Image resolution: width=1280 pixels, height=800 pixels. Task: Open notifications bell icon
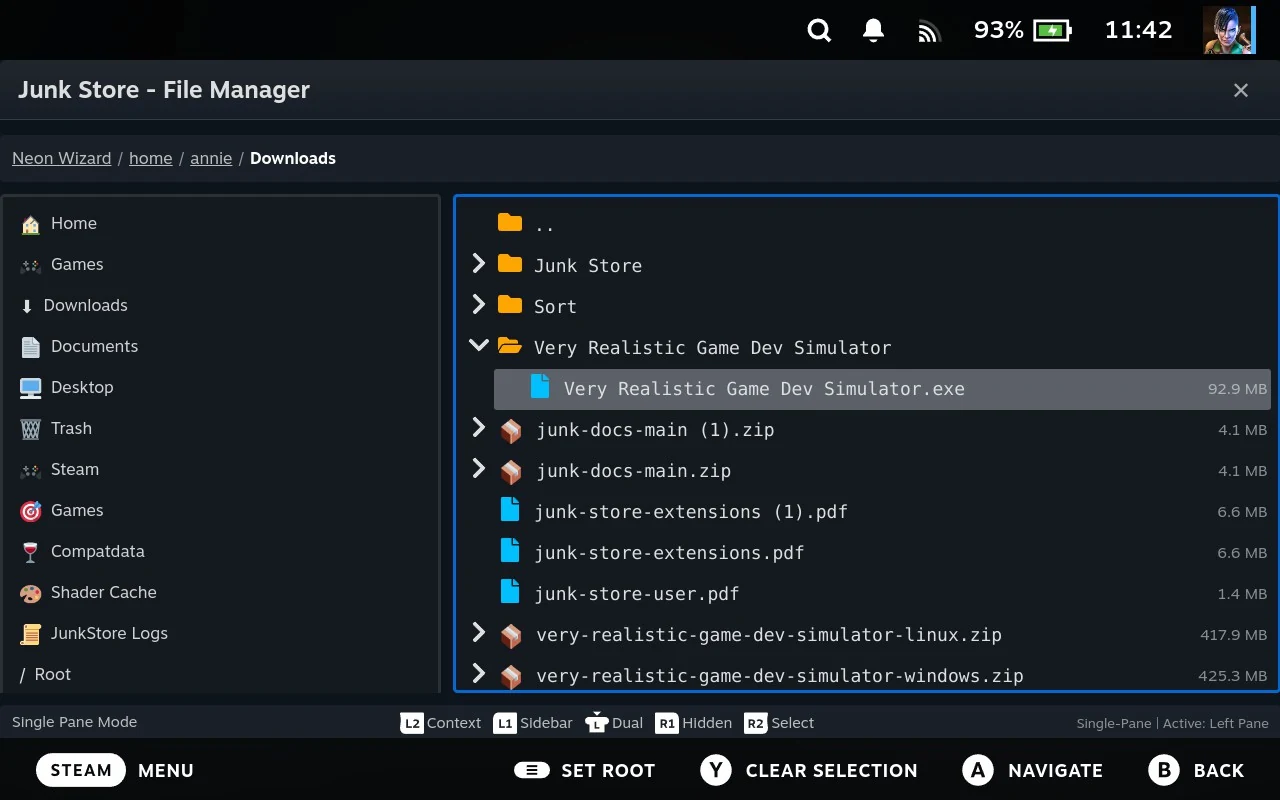(x=873, y=31)
